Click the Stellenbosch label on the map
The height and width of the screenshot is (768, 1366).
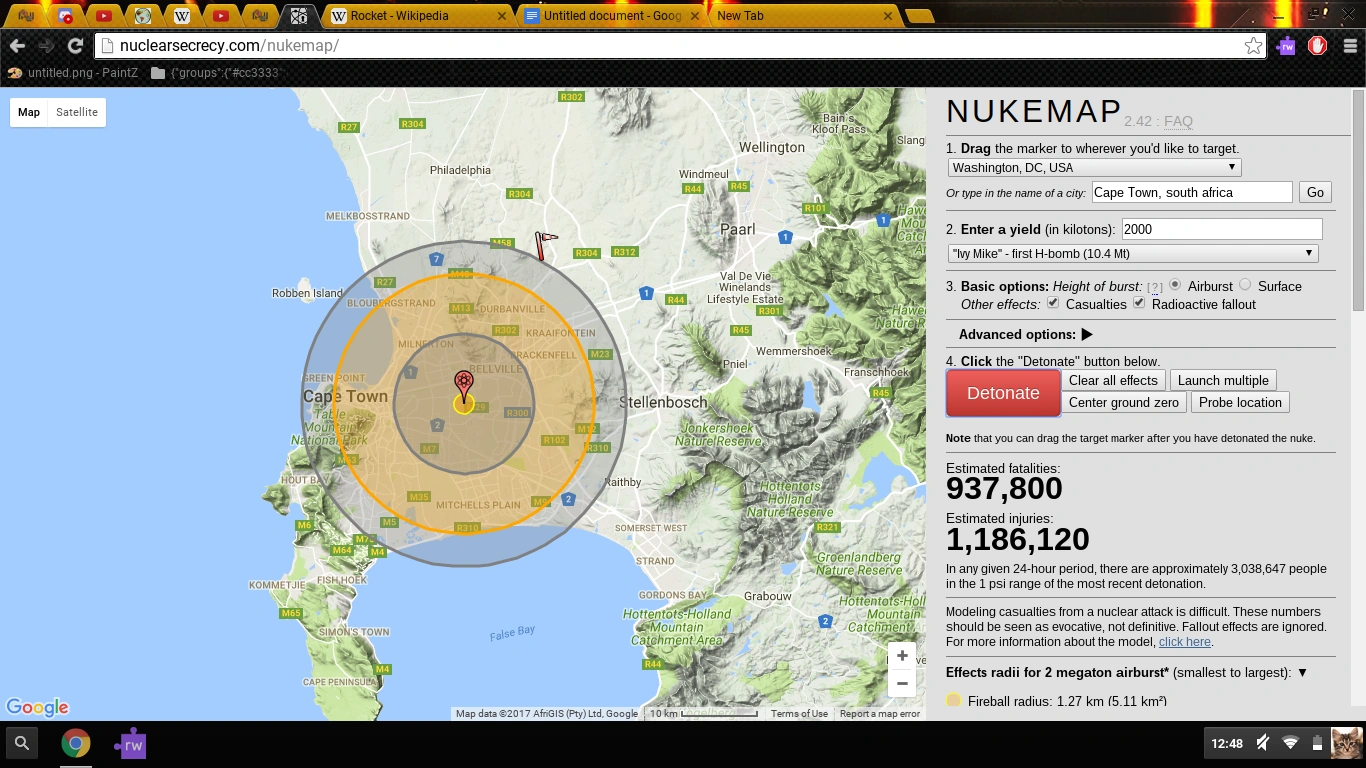pyautogui.click(x=663, y=403)
